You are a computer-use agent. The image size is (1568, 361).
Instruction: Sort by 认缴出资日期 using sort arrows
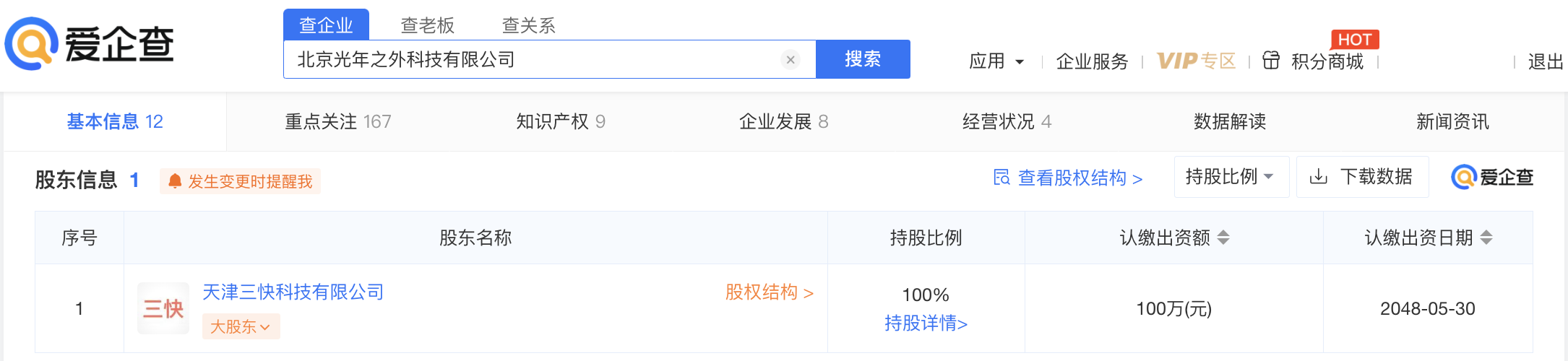(x=1486, y=238)
